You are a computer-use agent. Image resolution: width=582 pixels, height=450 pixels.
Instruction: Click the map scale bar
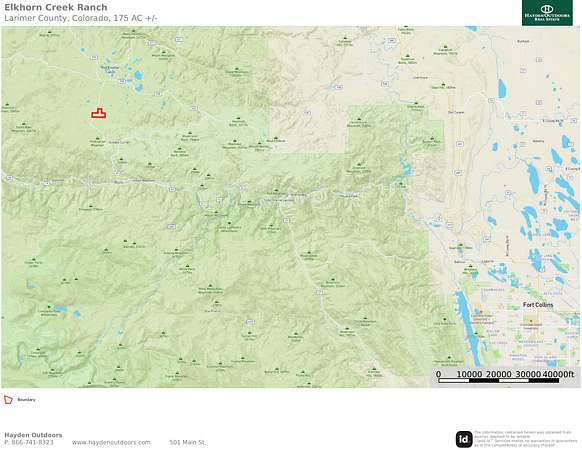[498, 381]
